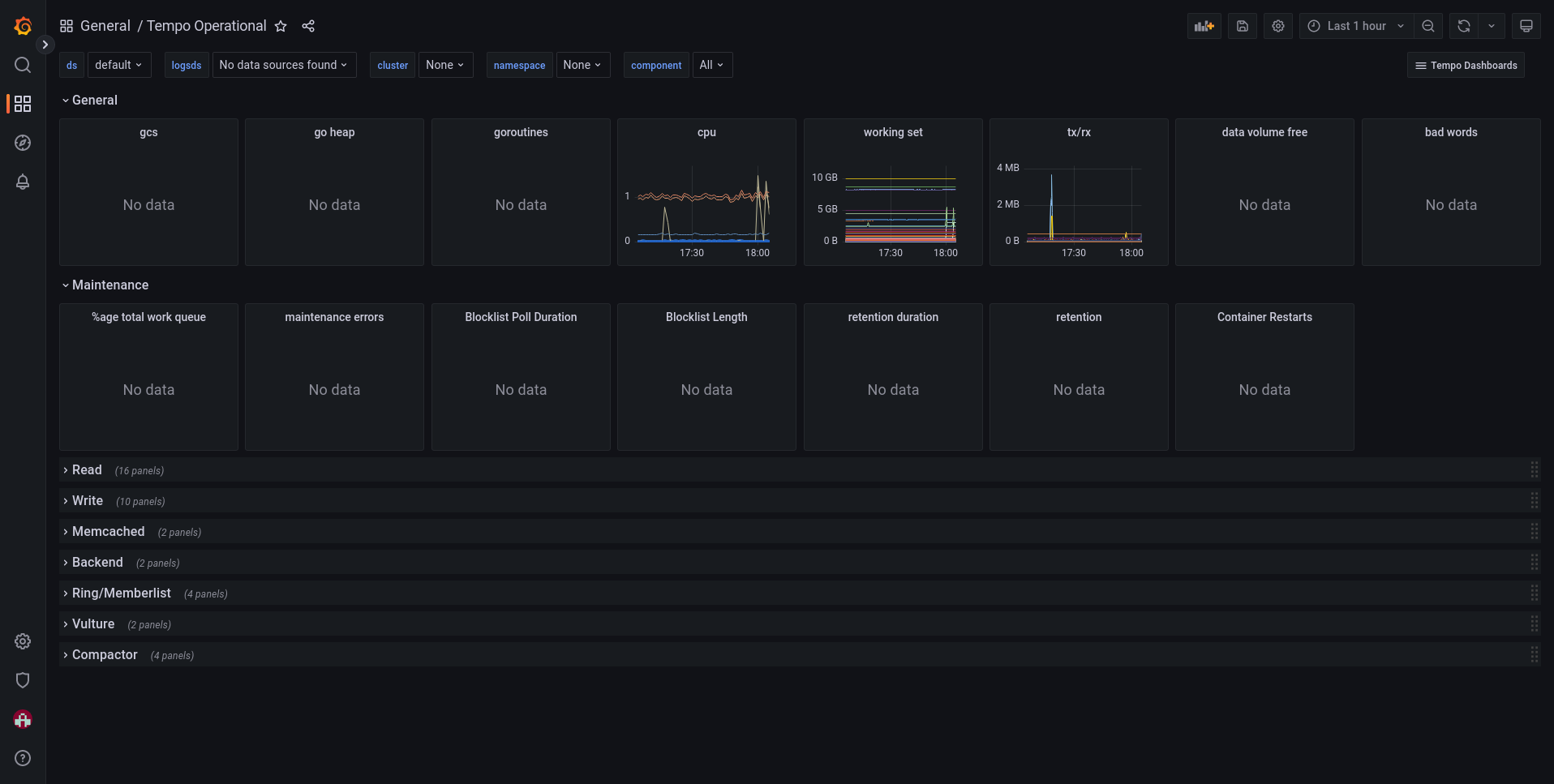Image resolution: width=1554 pixels, height=784 pixels.
Task: Open the Tempo Dashboards menu
Action: coord(1465,65)
